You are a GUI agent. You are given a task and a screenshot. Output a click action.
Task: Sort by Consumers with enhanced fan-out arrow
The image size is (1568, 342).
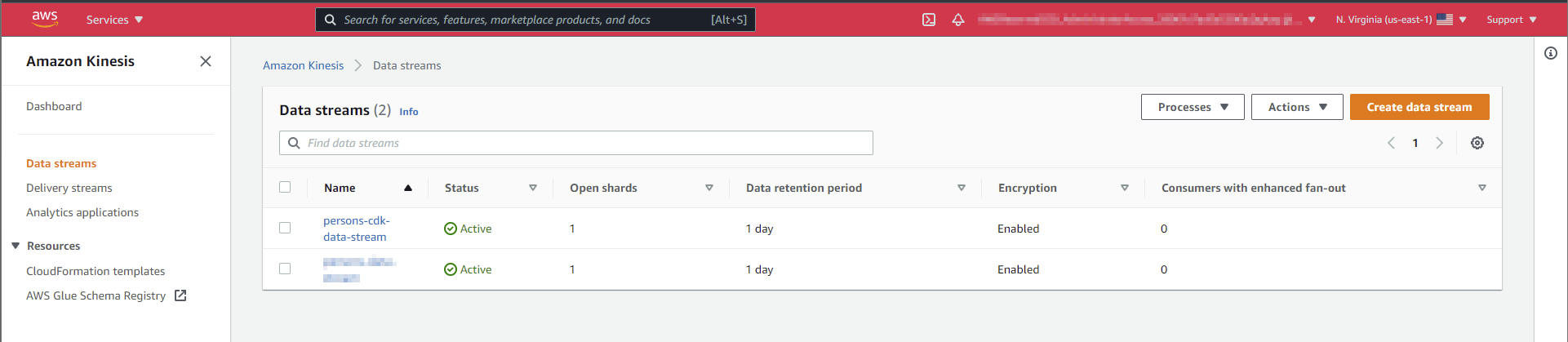[x=1482, y=188]
